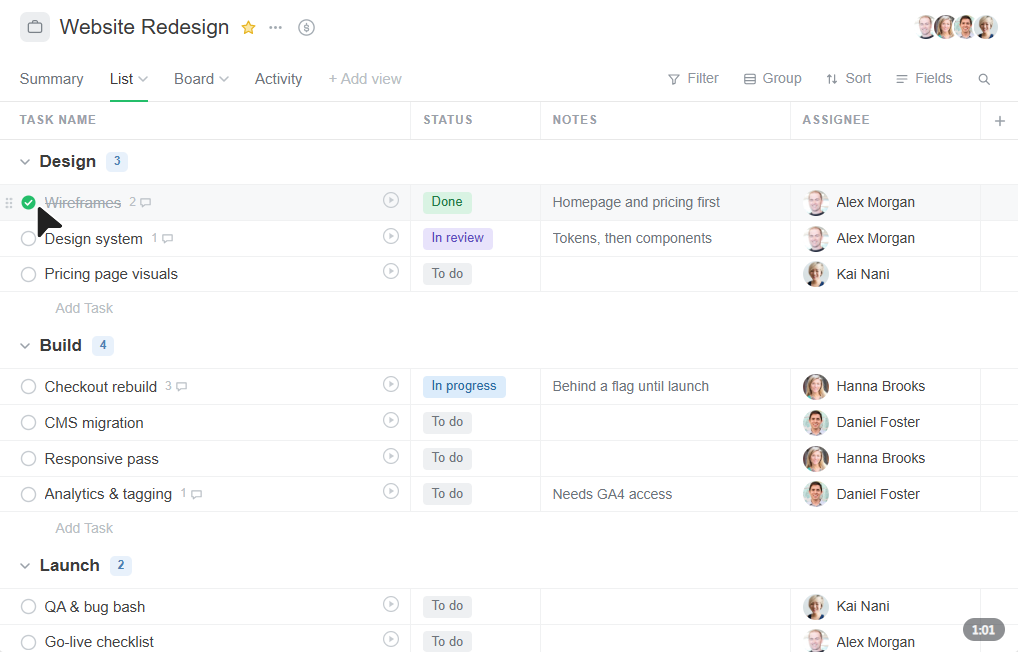Screen dimensions: 1018x652
Task: Start timer for Pricing page visuals
Action: 391,271
